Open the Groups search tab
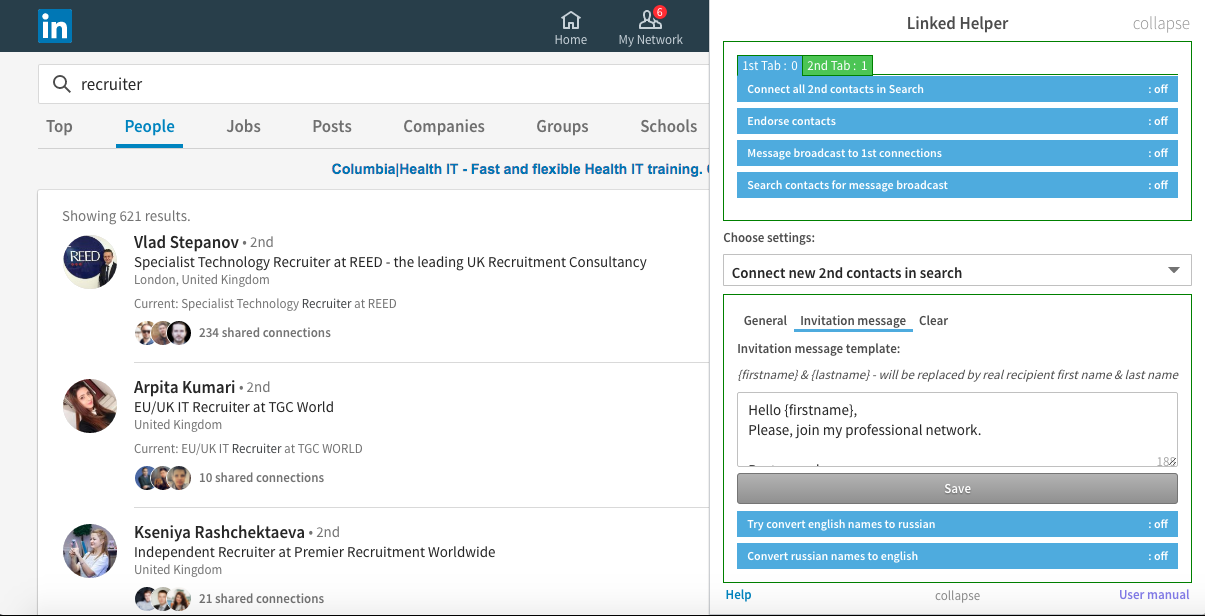 coord(562,126)
